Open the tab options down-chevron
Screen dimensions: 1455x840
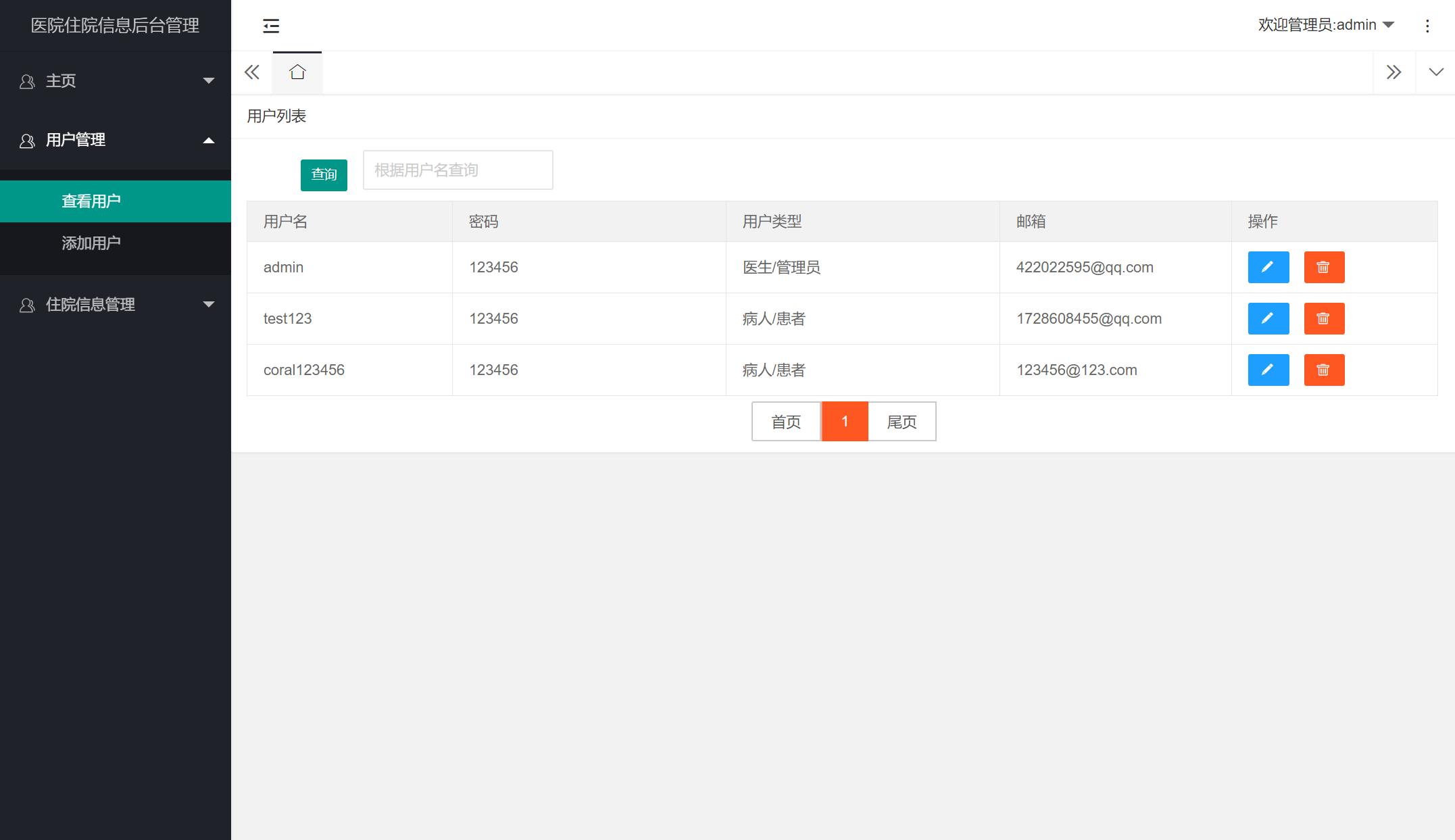point(1436,72)
